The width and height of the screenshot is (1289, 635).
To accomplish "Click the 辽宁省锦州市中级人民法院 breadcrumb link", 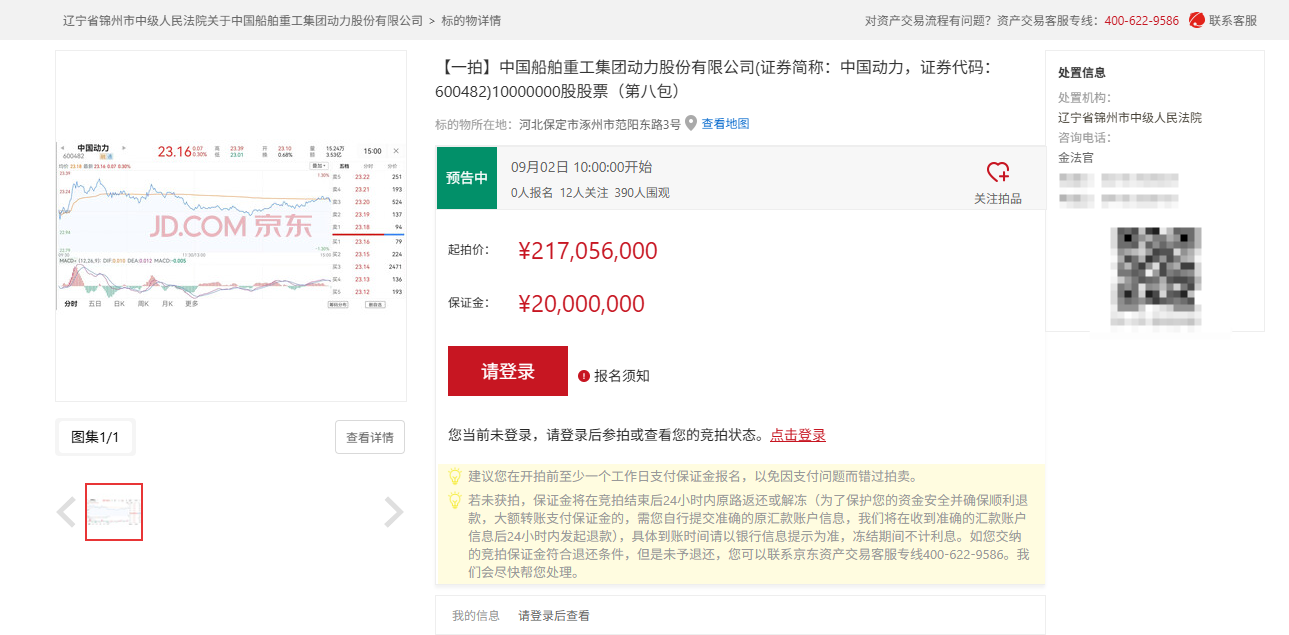I will pos(243,20).
